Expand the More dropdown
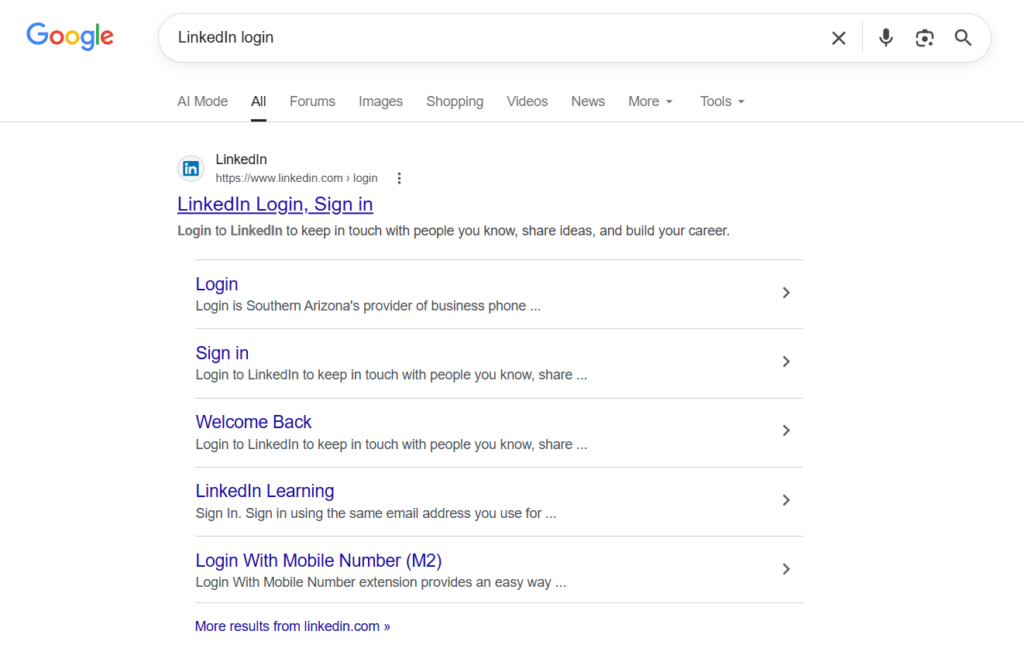The height and width of the screenshot is (655, 1024). (650, 101)
